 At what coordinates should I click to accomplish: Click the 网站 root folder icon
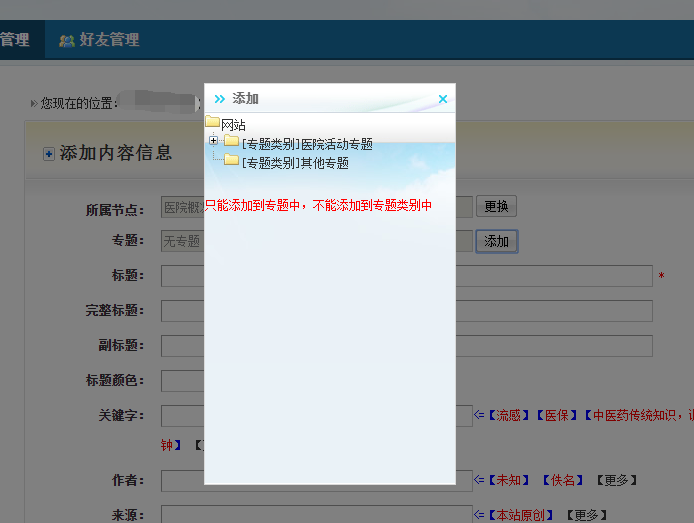[x=212, y=123]
